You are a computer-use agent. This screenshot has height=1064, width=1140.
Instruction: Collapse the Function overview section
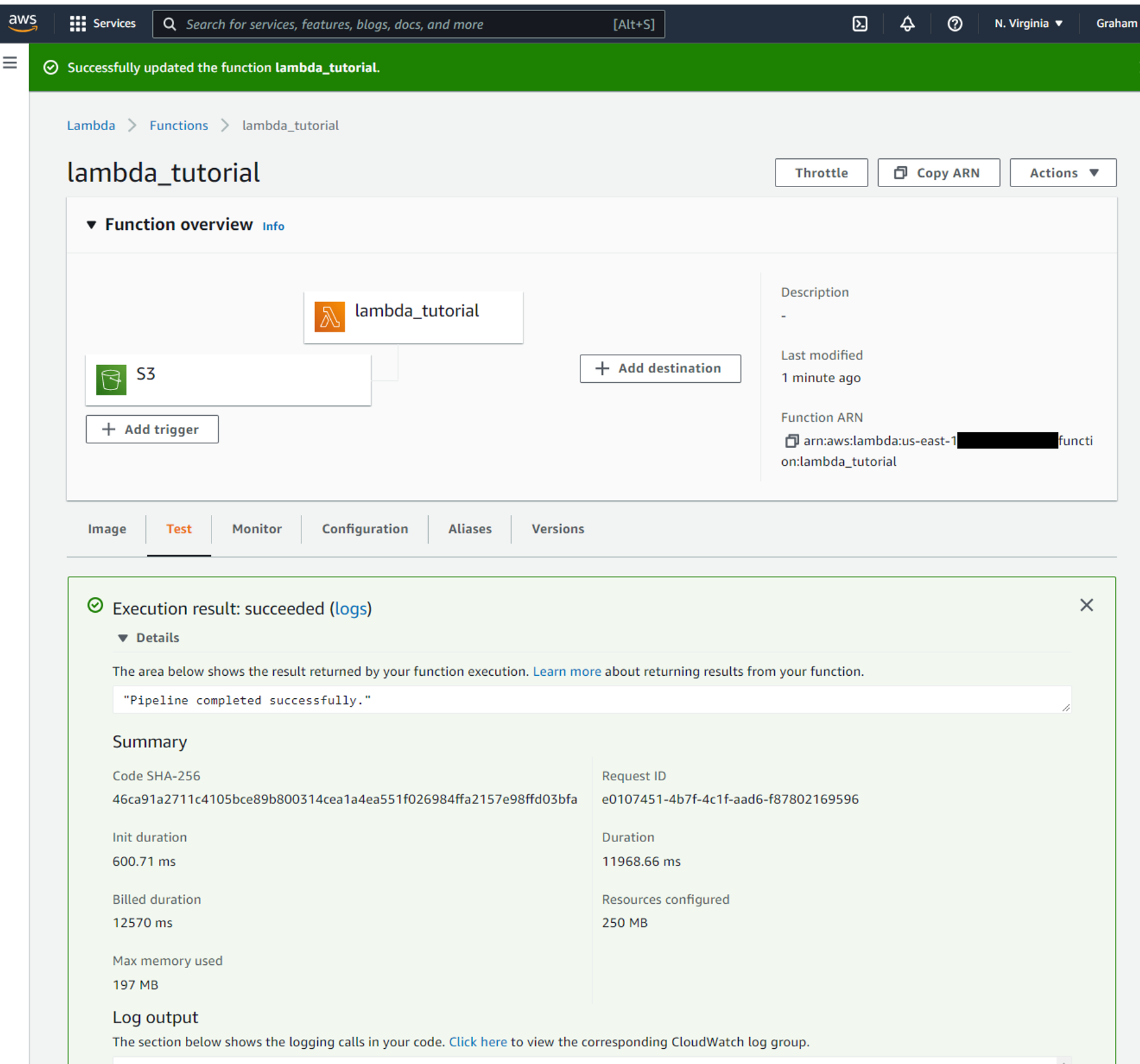(91, 225)
